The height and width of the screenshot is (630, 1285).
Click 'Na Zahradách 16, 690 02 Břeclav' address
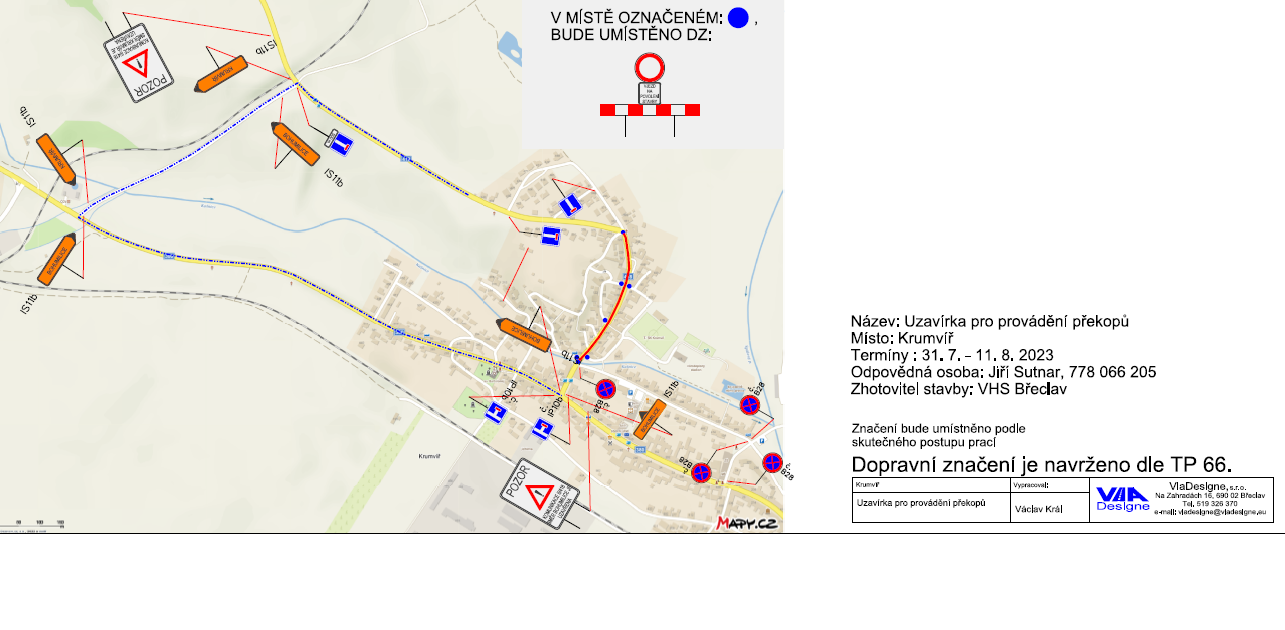(x=1211, y=495)
